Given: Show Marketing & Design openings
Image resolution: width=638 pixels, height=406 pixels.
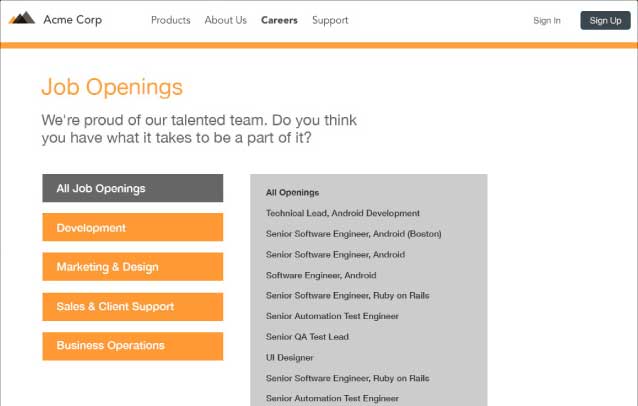Looking at the screenshot, I should pyautogui.click(x=133, y=267).
